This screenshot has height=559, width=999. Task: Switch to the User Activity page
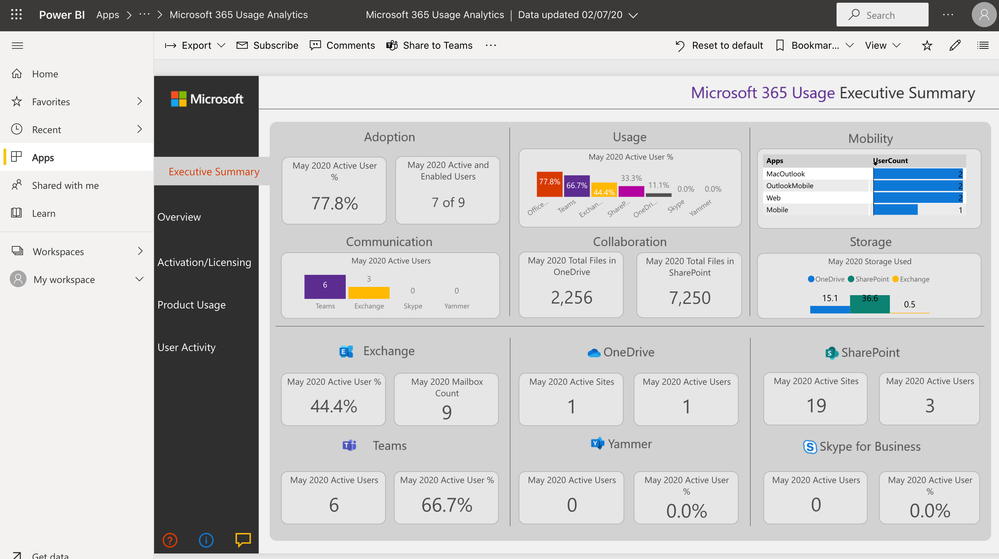[186, 347]
